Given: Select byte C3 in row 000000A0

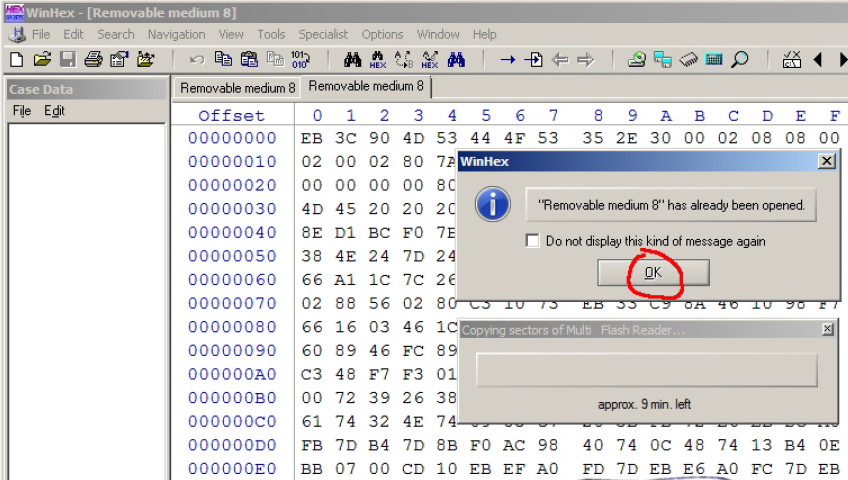Looking at the screenshot, I should coord(312,374).
